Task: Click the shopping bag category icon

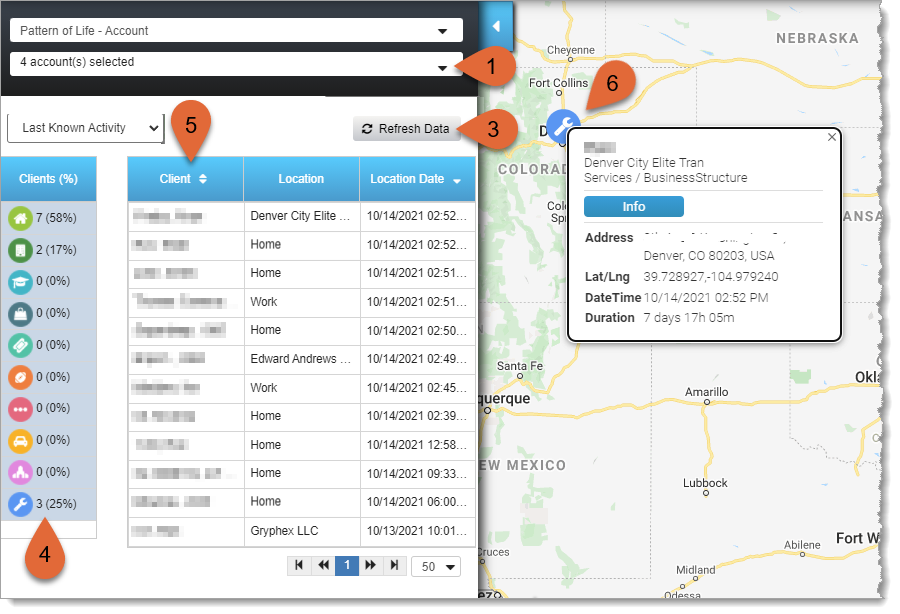Action: tap(19, 313)
